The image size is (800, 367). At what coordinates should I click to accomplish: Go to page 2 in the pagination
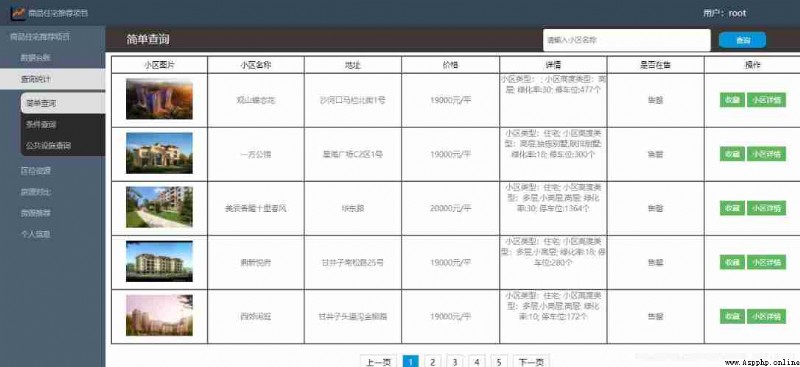[x=432, y=362]
